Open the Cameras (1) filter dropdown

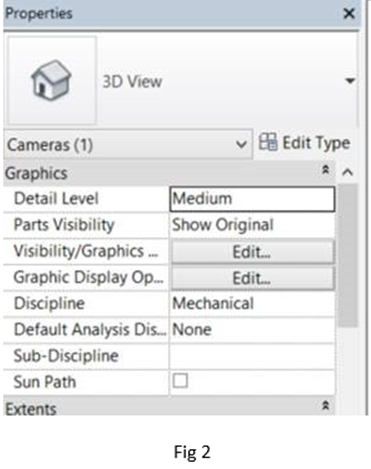(128, 145)
